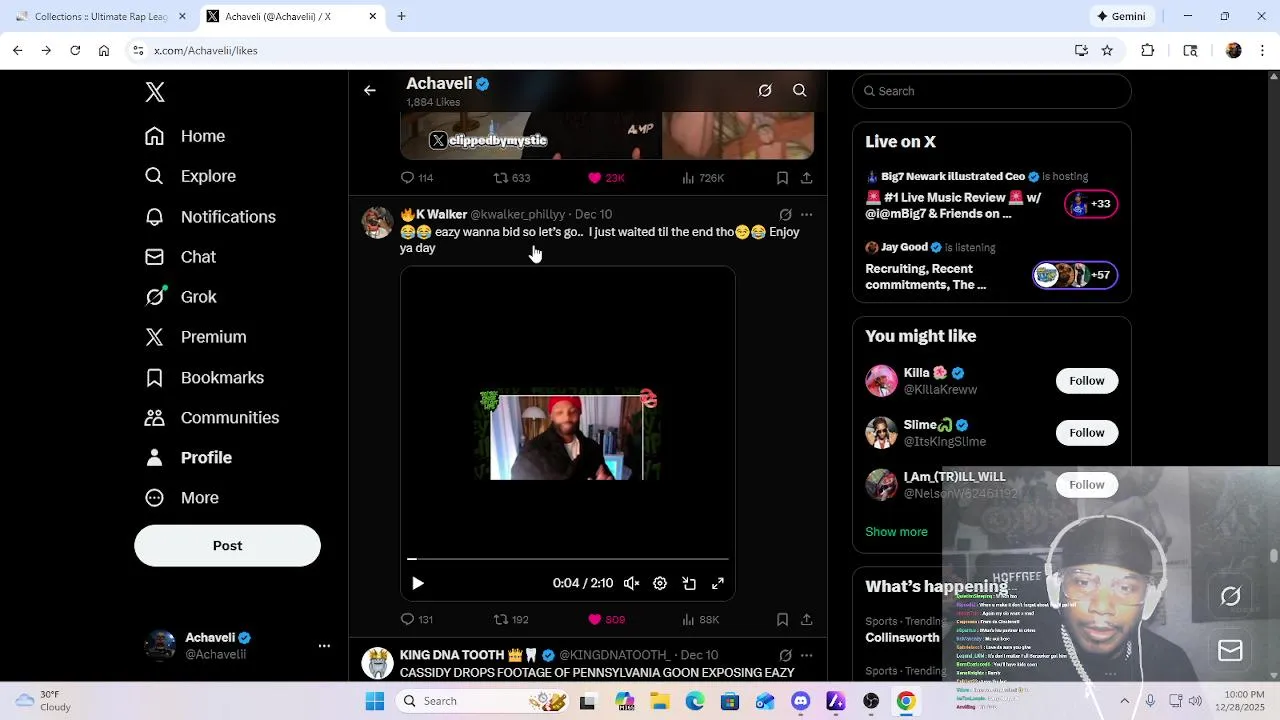This screenshot has width=1280, height=720.
Task: Open Explore in the sidebar
Action: (190, 176)
